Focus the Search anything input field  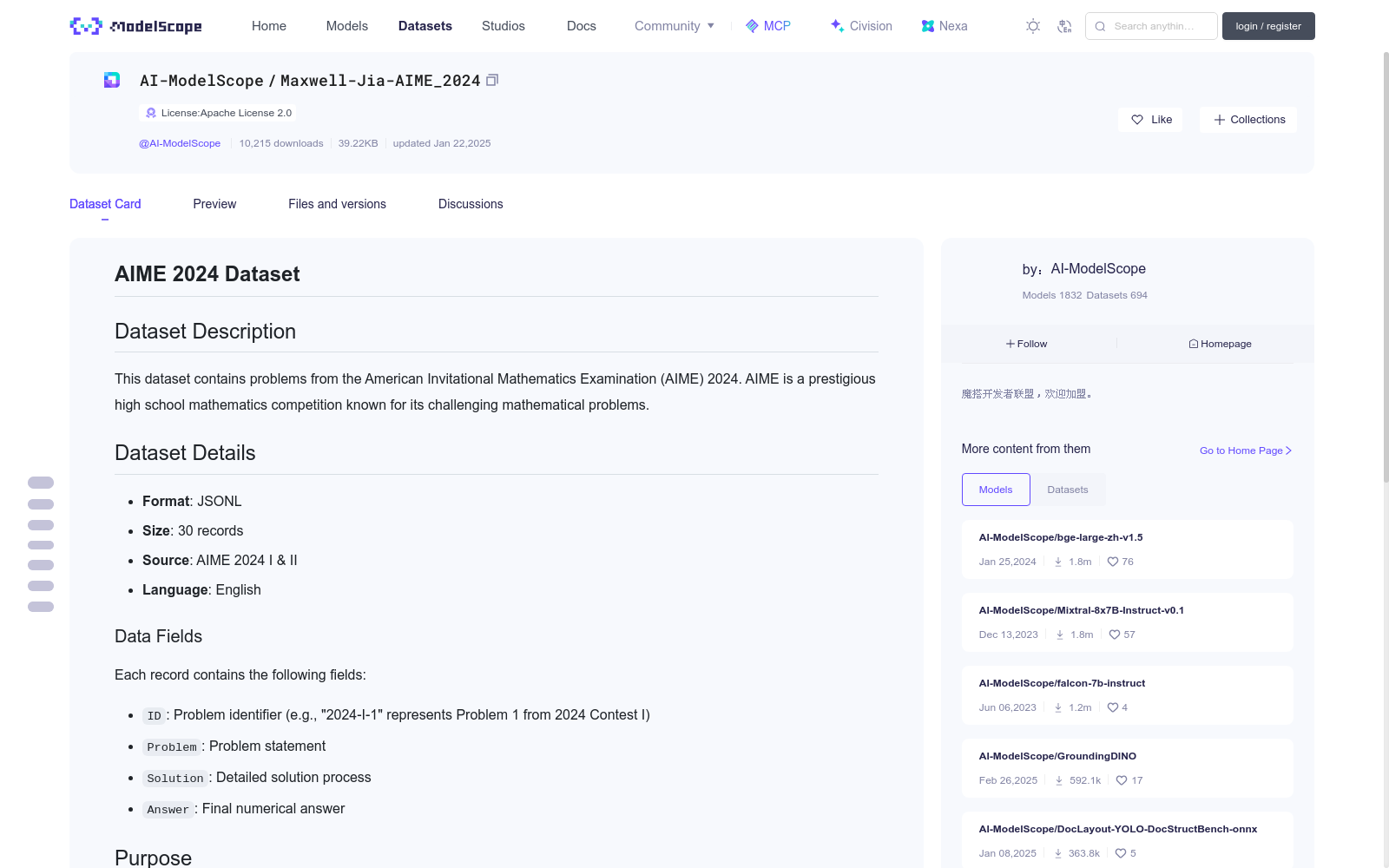1151,26
